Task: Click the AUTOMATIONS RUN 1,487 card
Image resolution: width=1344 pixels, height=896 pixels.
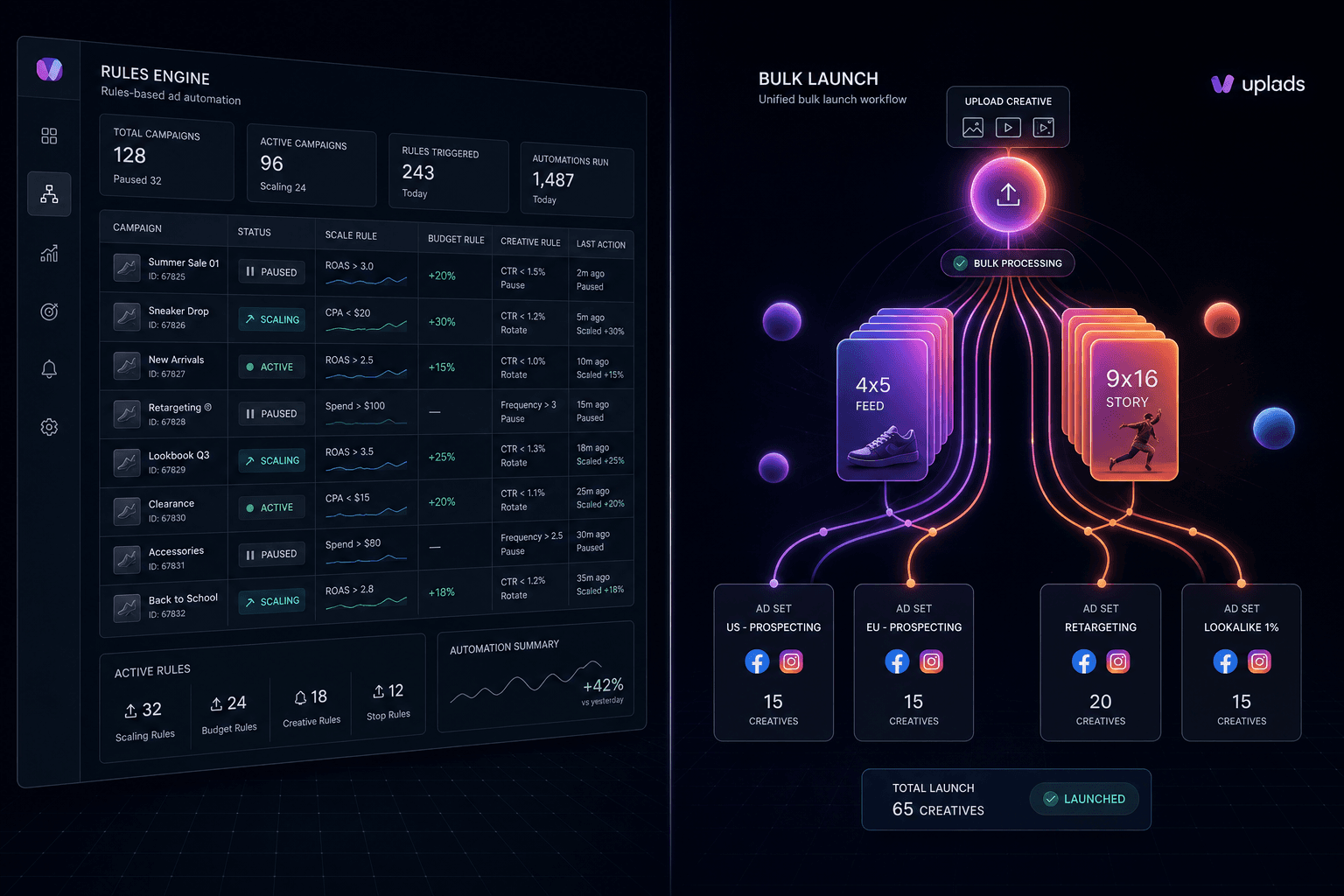Action: 577,179
